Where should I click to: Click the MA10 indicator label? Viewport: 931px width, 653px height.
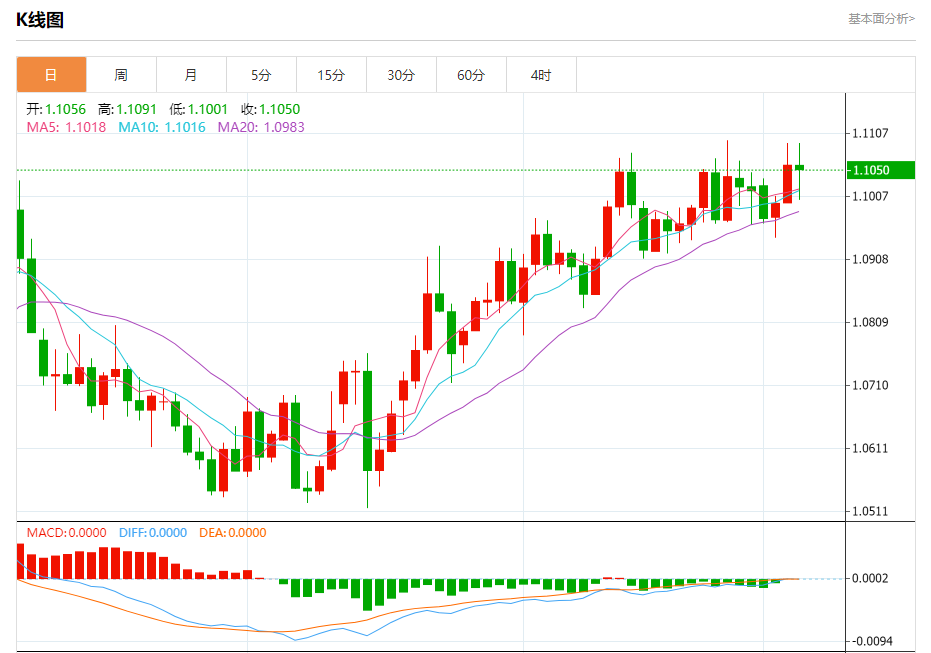pos(162,127)
